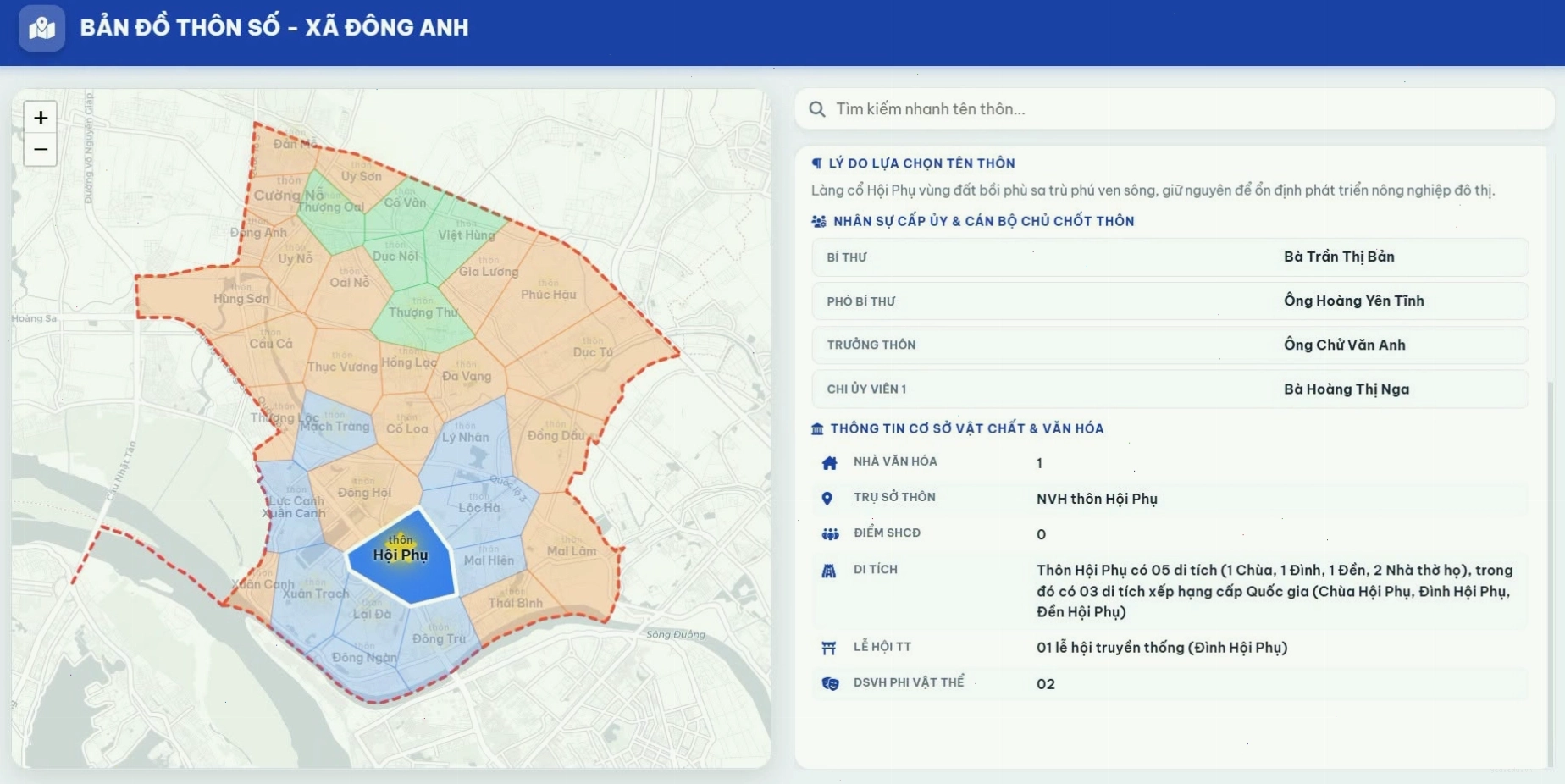Click the location pin icon for TRỤ SỞ THÔN

pyautogui.click(x=827, y=499)
